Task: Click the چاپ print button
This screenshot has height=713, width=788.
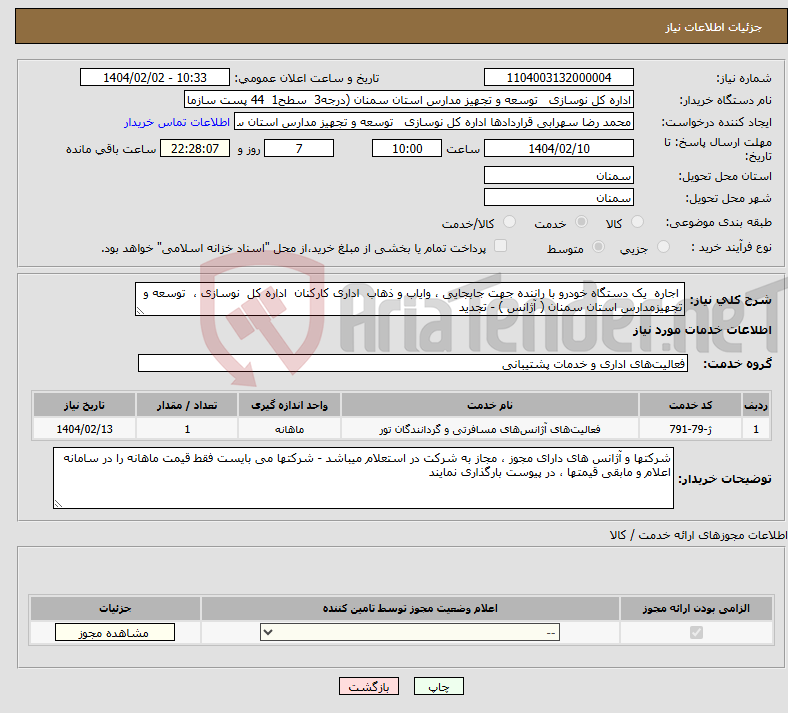Action: (439, 686)
